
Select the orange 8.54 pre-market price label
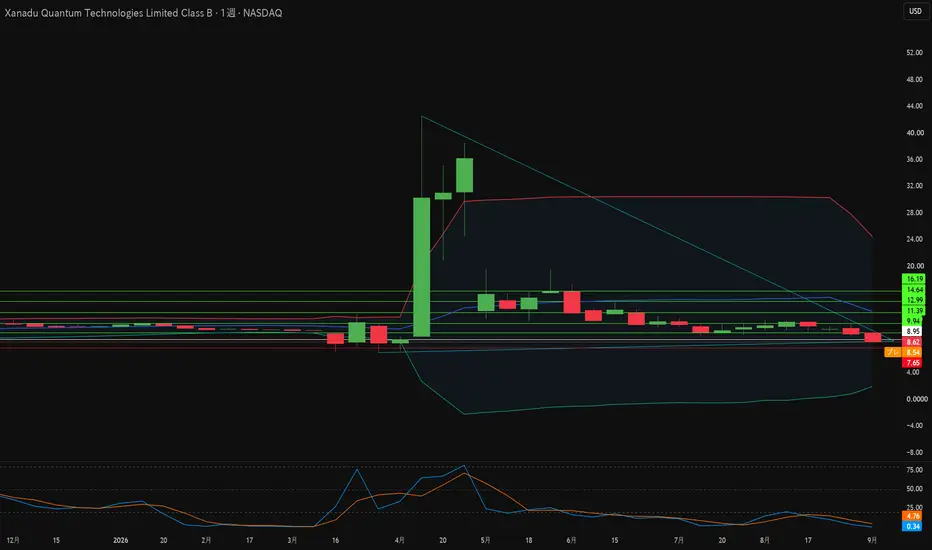pyautogui.click(x=912, y=352)
